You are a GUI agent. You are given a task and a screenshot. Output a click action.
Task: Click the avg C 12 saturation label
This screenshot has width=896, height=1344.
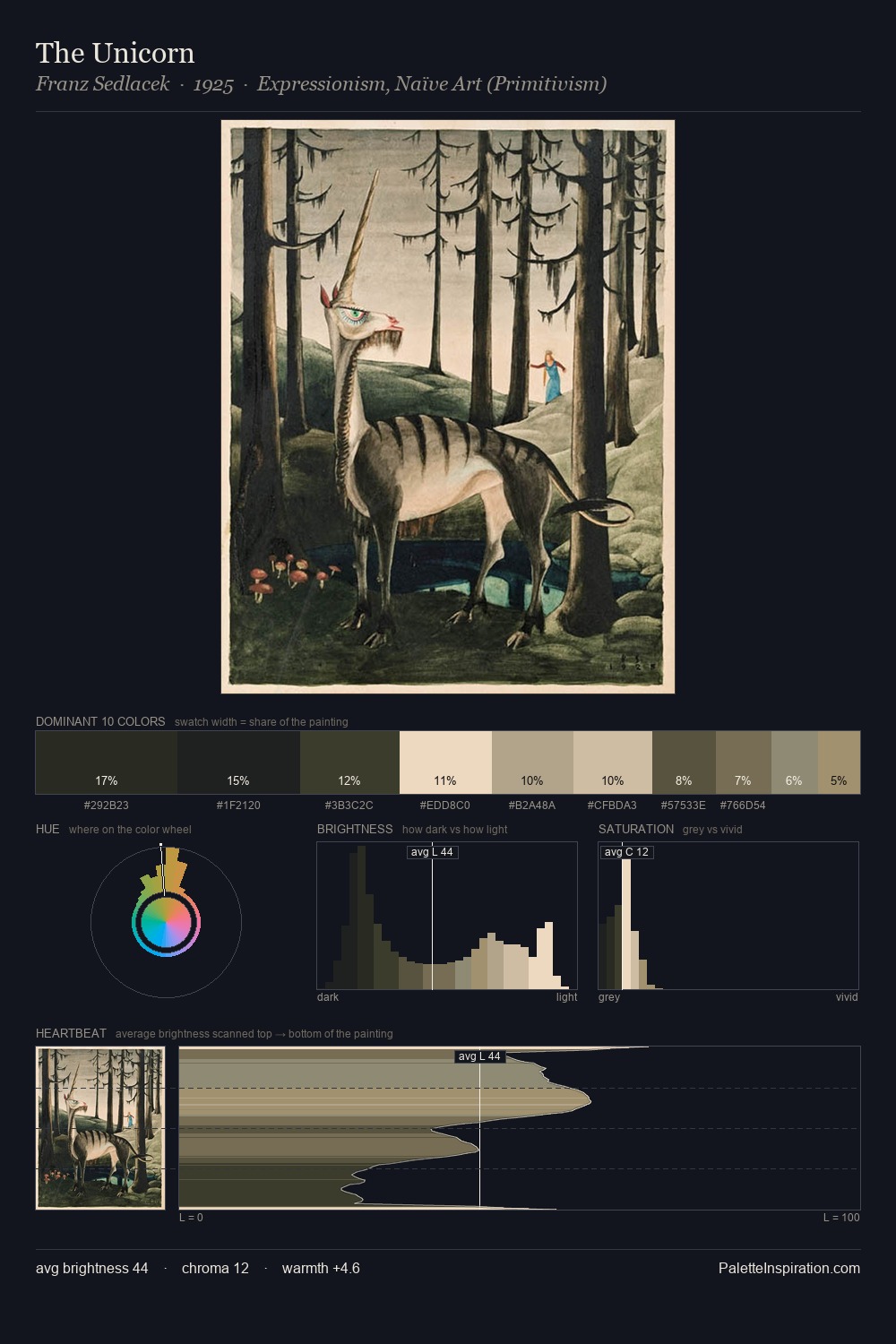[626, 852]
